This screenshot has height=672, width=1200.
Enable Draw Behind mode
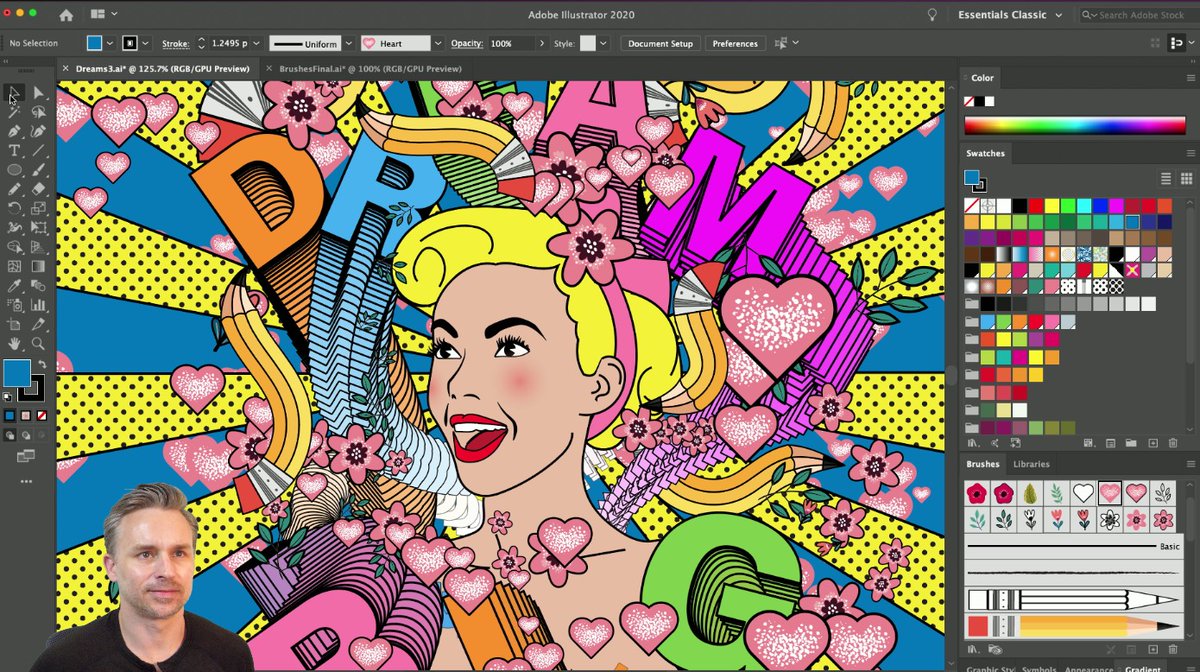coord(25,435)
